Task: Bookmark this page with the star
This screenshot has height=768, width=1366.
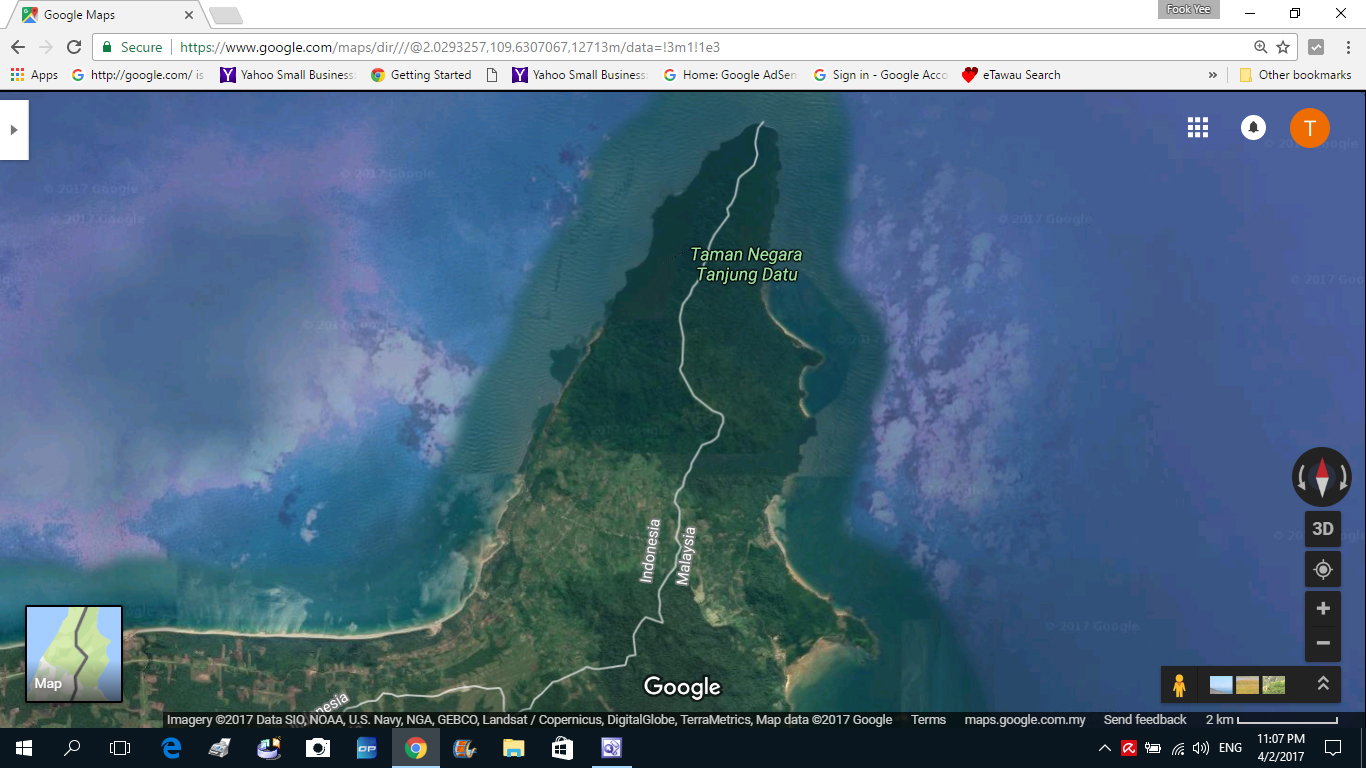Action: (x=1283, y=47)
